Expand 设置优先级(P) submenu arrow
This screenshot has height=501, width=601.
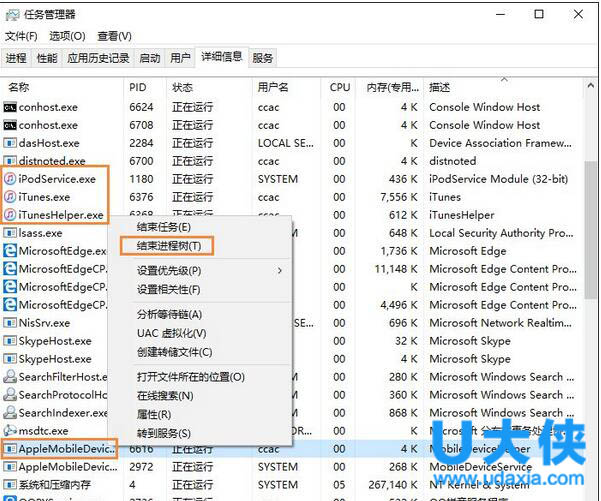click(280, 271)
